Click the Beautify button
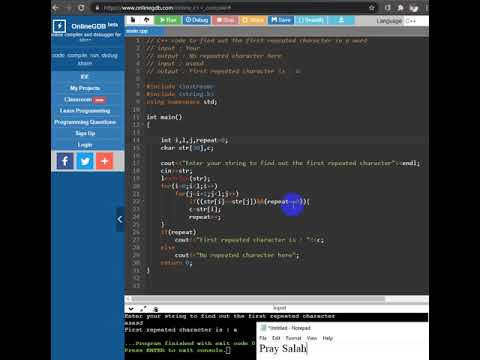480x360 pixels. coord(311,20)
